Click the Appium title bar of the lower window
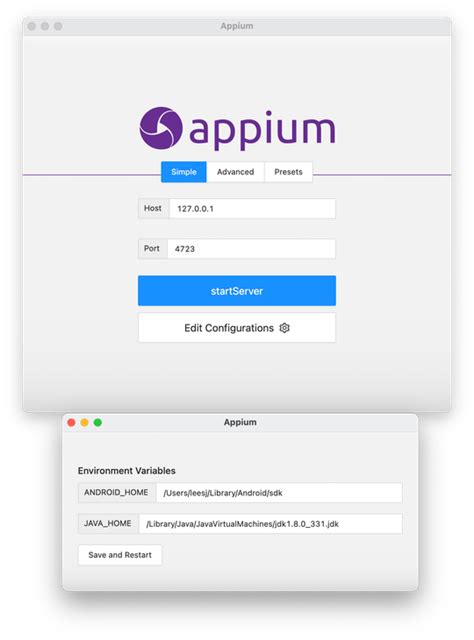This screenshot has height=640, width=474. coord(240,422)
